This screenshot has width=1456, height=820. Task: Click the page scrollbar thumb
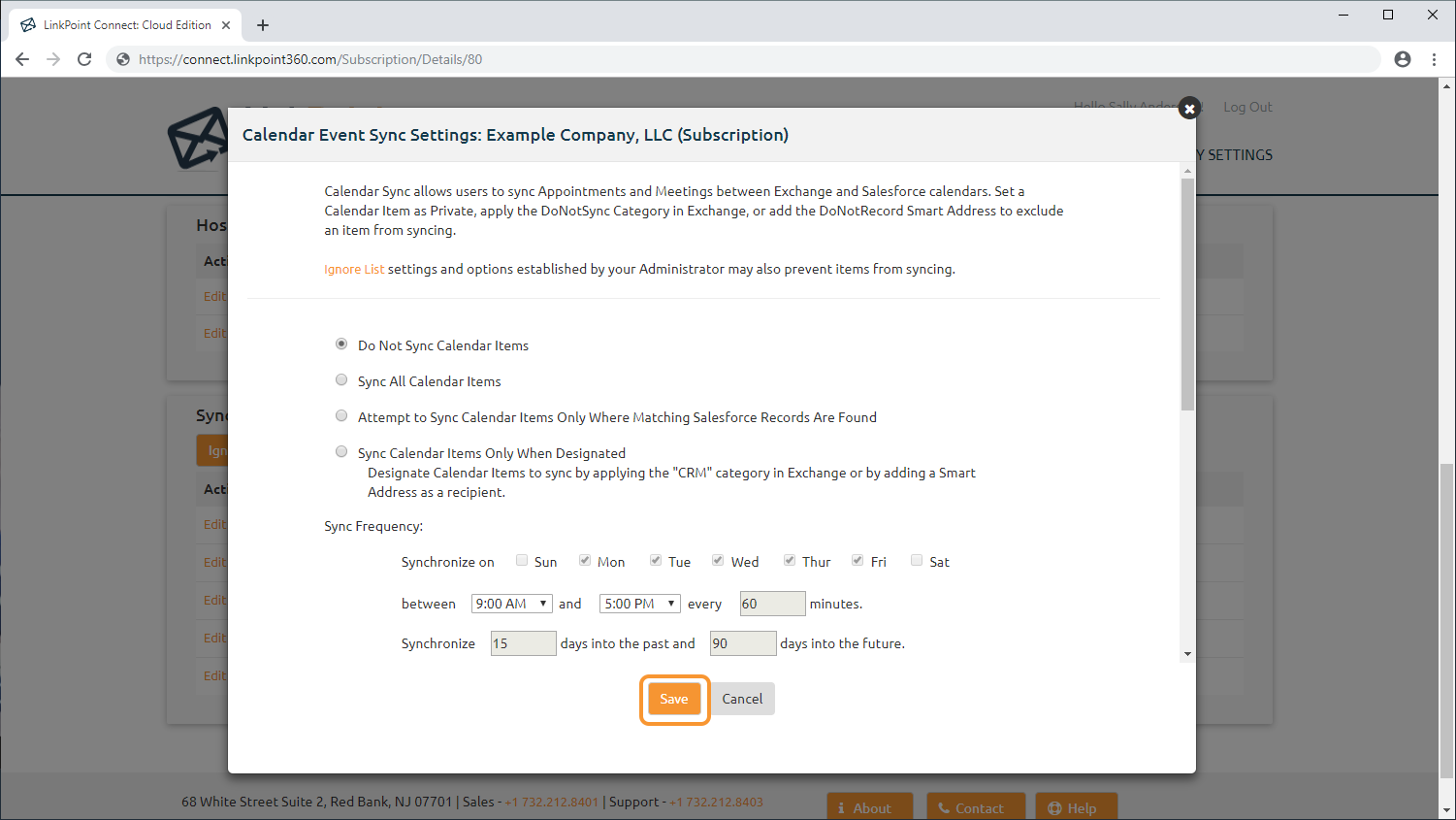(x=1447, y=621)
